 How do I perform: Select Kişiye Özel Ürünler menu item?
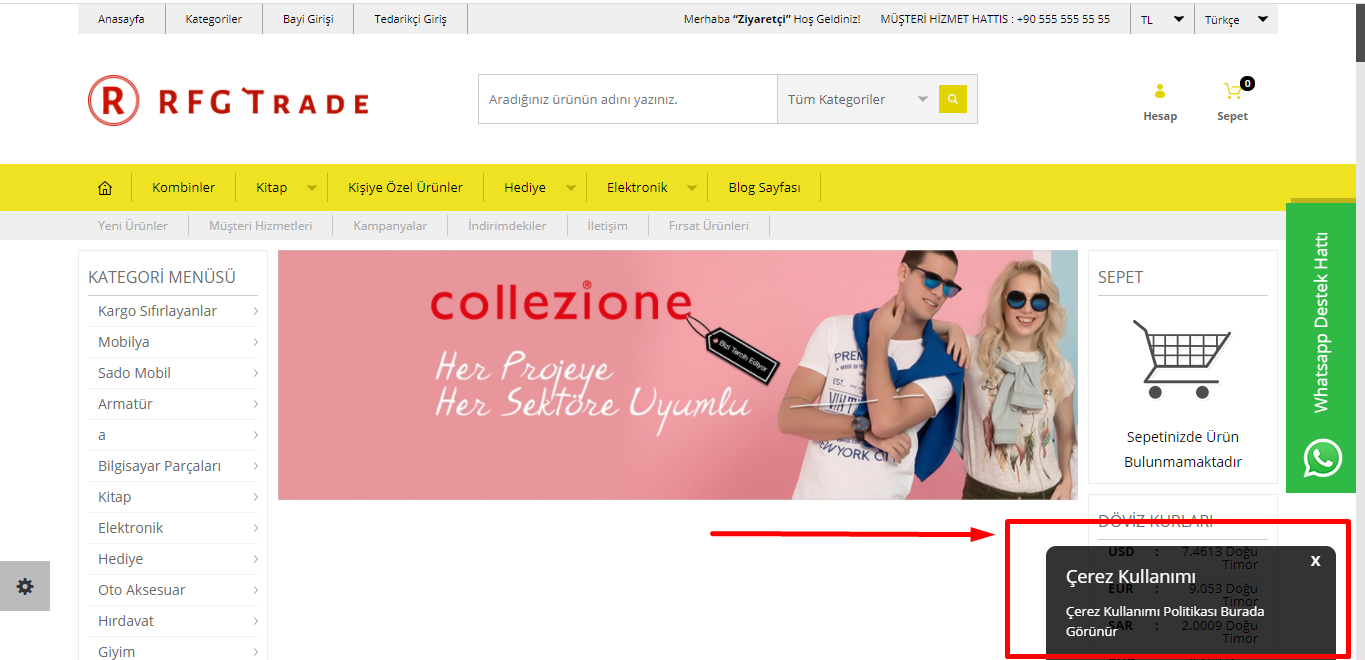pos(405,187)
